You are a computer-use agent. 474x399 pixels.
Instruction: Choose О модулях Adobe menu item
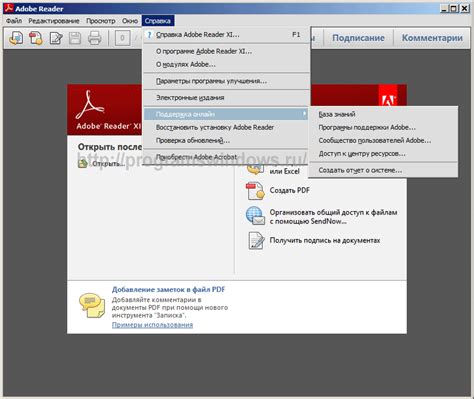point(226,64)
